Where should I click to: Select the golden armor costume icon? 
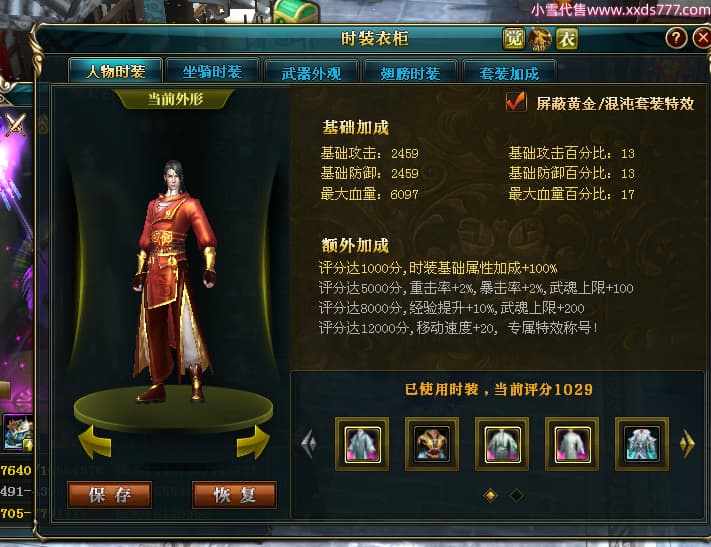pos(432,444)
